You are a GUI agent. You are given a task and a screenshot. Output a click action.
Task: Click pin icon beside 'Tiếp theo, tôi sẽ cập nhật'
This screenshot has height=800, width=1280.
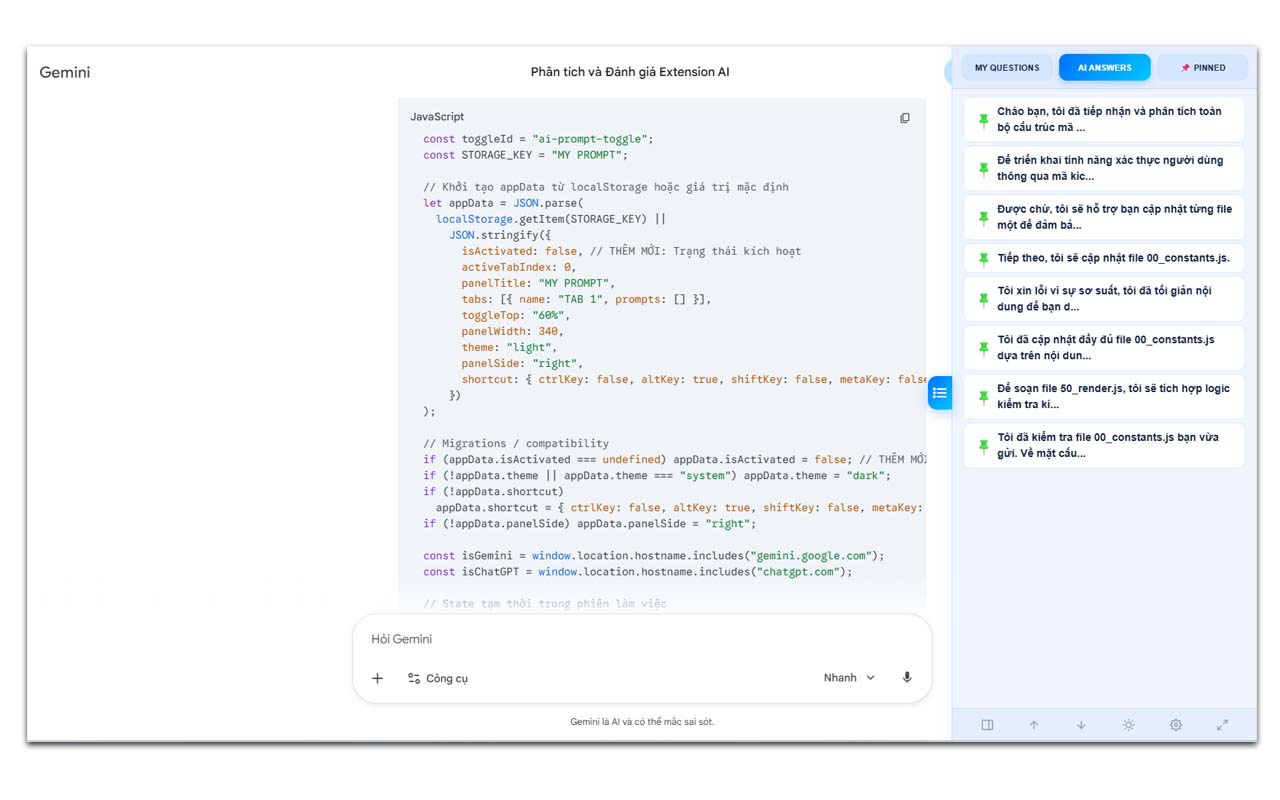pos(983,258)
